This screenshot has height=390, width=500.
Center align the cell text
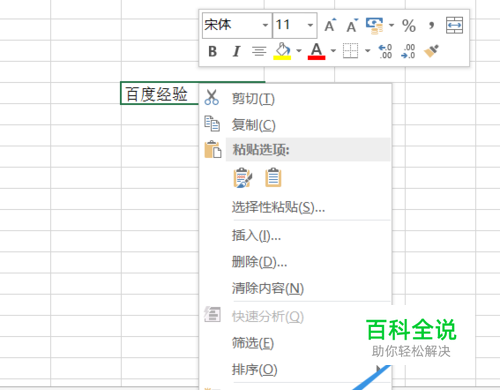(259, 51)
